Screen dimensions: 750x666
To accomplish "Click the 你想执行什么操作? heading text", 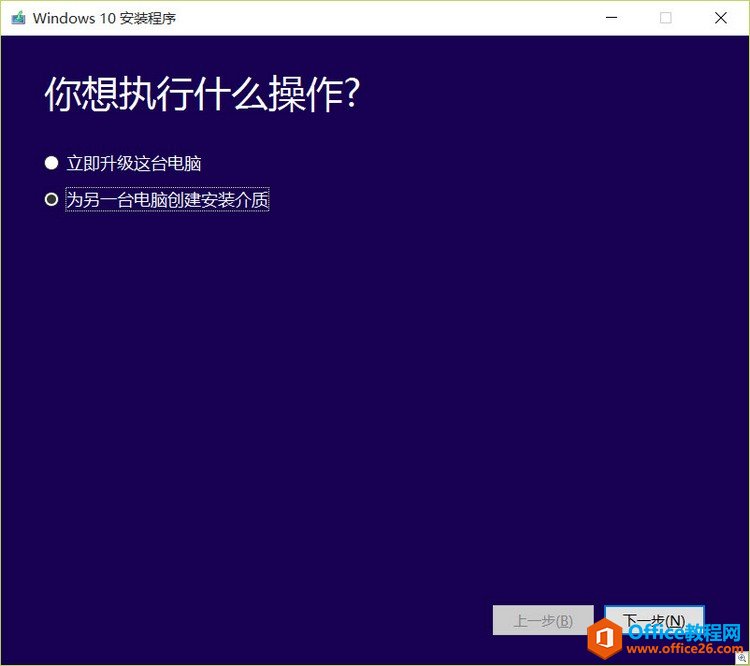I will pyautogui.click(x=202, y=93).
